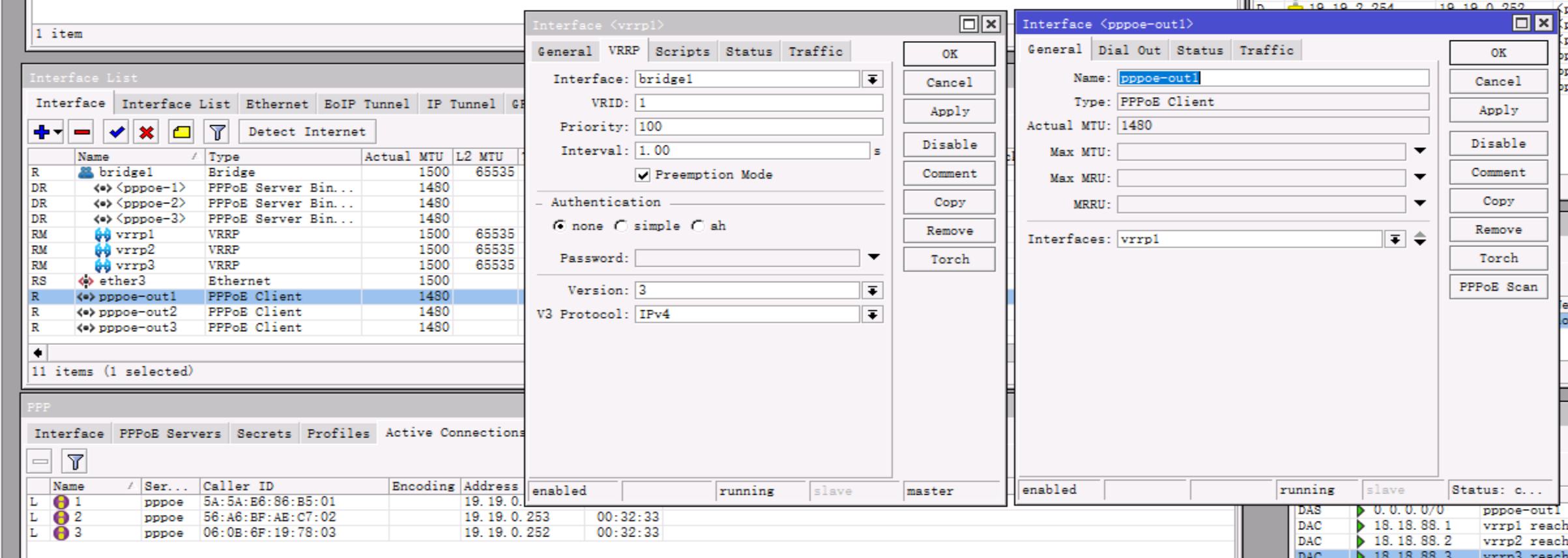The height and width of the screenshot is (558, 1568).
Task: Click the Filter funnel icon in Interface List
Action: tap(217, 132)
